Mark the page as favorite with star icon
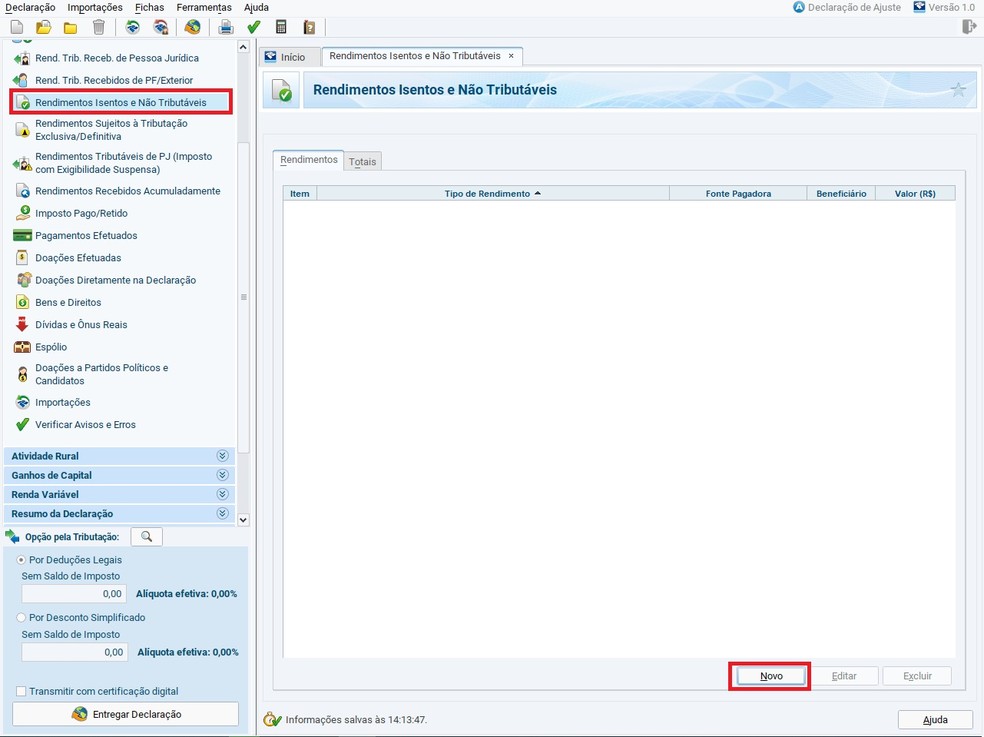 pos(958,90)
